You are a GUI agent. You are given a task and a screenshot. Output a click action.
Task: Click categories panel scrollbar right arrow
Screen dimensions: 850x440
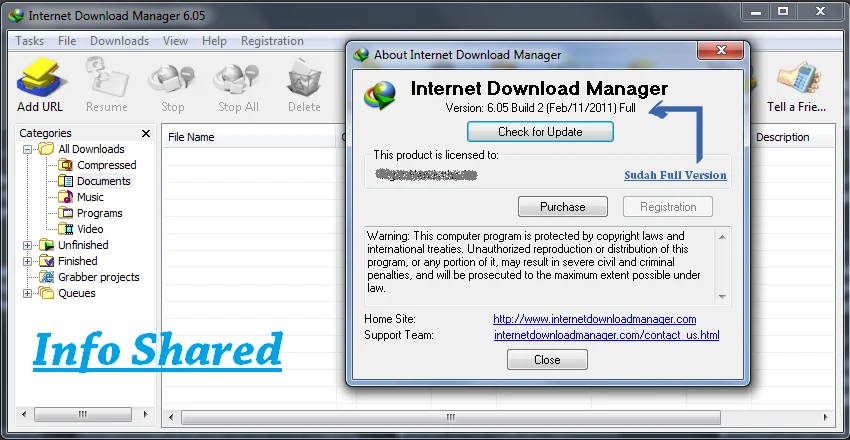(x=145, y=415)
